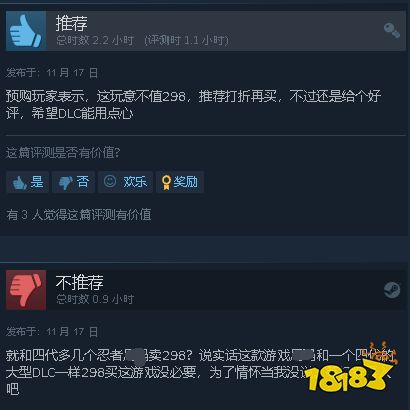Click the Steam logo icon in second review
Viewport: 410px width, 410px height.
click(x=392, y=290)
